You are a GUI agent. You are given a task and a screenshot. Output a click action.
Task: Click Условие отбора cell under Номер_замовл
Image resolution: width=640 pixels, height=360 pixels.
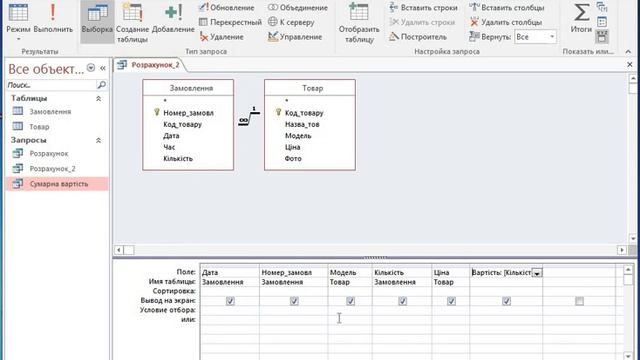[293, 310]
